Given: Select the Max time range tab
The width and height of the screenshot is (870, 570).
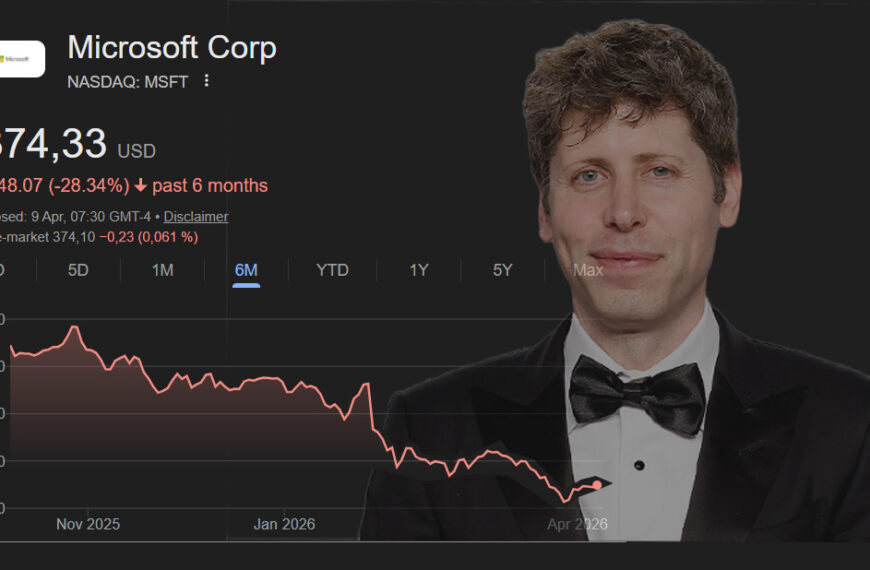Looking at the screenshot, I should pos(588,270).
